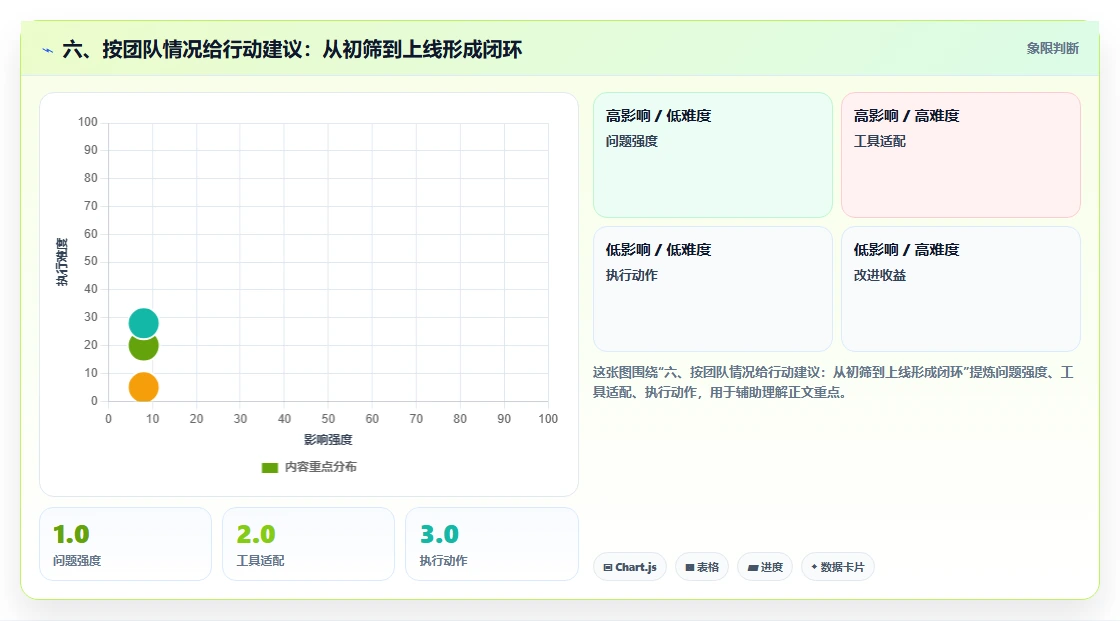Click the orange bubble in the chart
This screenshot has width=1120, height=621.
click(144, 387)
